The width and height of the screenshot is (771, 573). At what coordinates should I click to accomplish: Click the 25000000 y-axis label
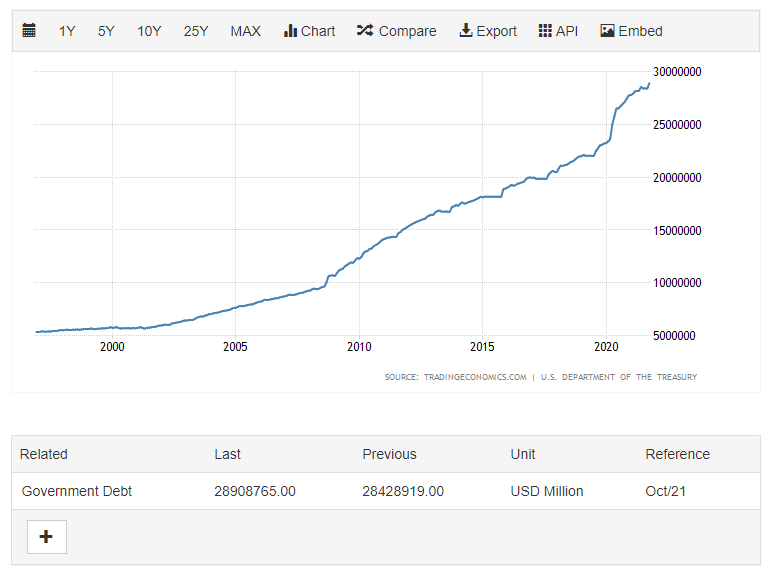click(677, 125)
